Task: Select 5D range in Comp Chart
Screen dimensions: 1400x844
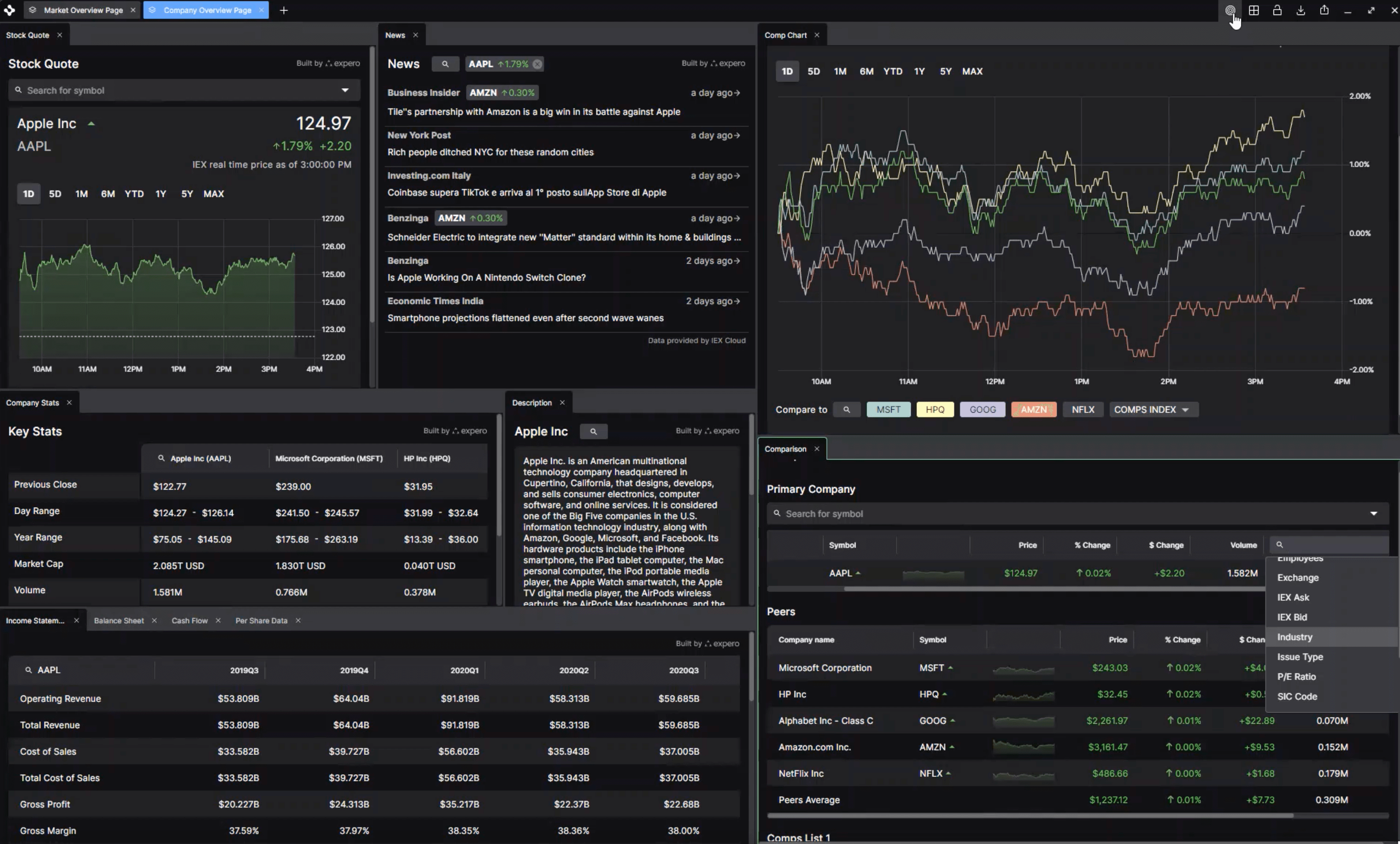Action: tap(814, 71)
